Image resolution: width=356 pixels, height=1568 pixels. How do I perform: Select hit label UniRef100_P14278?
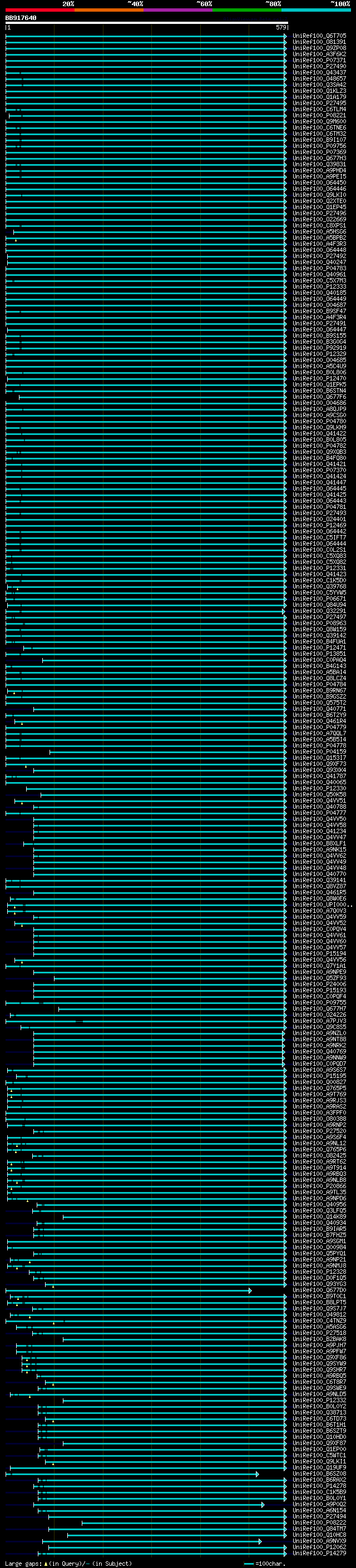point(319,1486)
